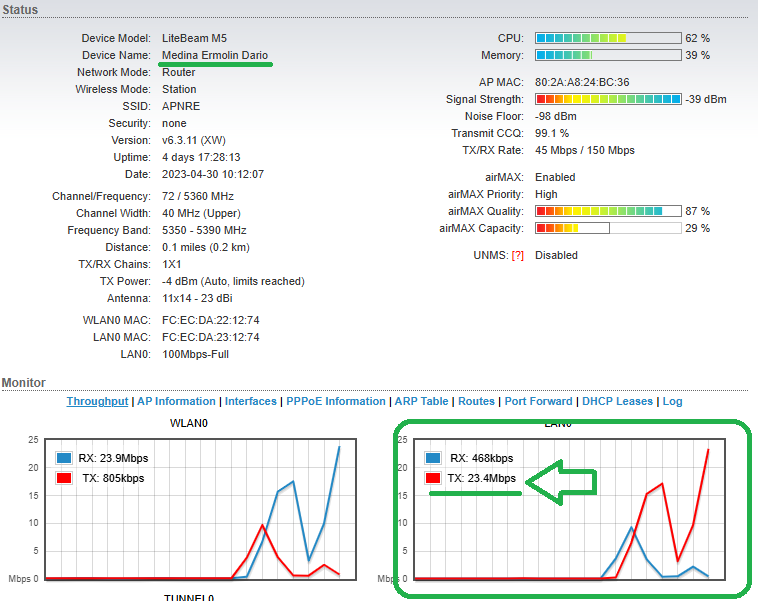View the Routes monitor page
Image resolution: width=768 pixels, height=614 pixels.
pos(476,401)
